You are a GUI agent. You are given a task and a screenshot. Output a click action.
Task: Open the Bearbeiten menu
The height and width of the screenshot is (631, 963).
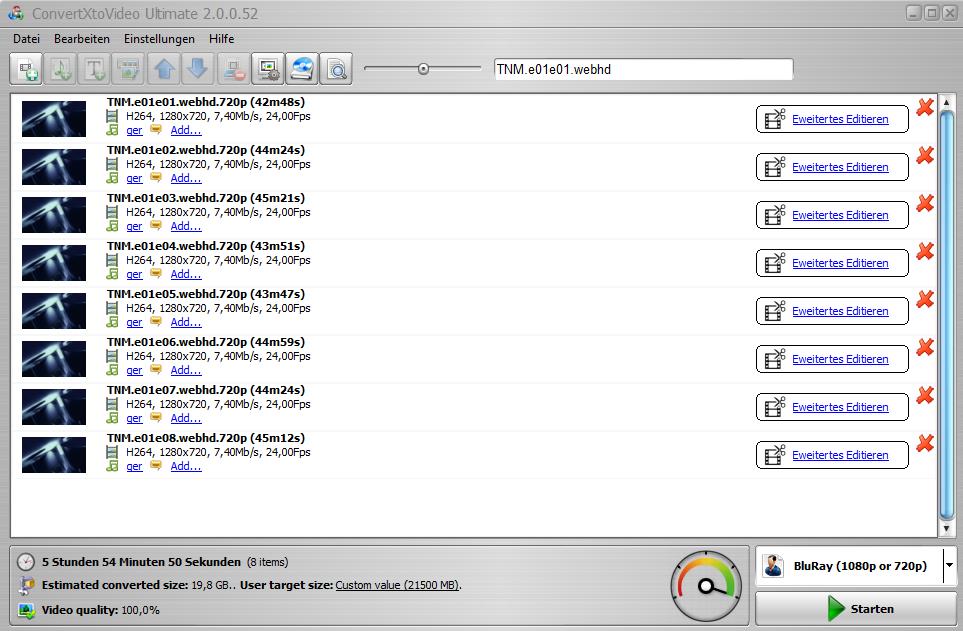[82, 39]
